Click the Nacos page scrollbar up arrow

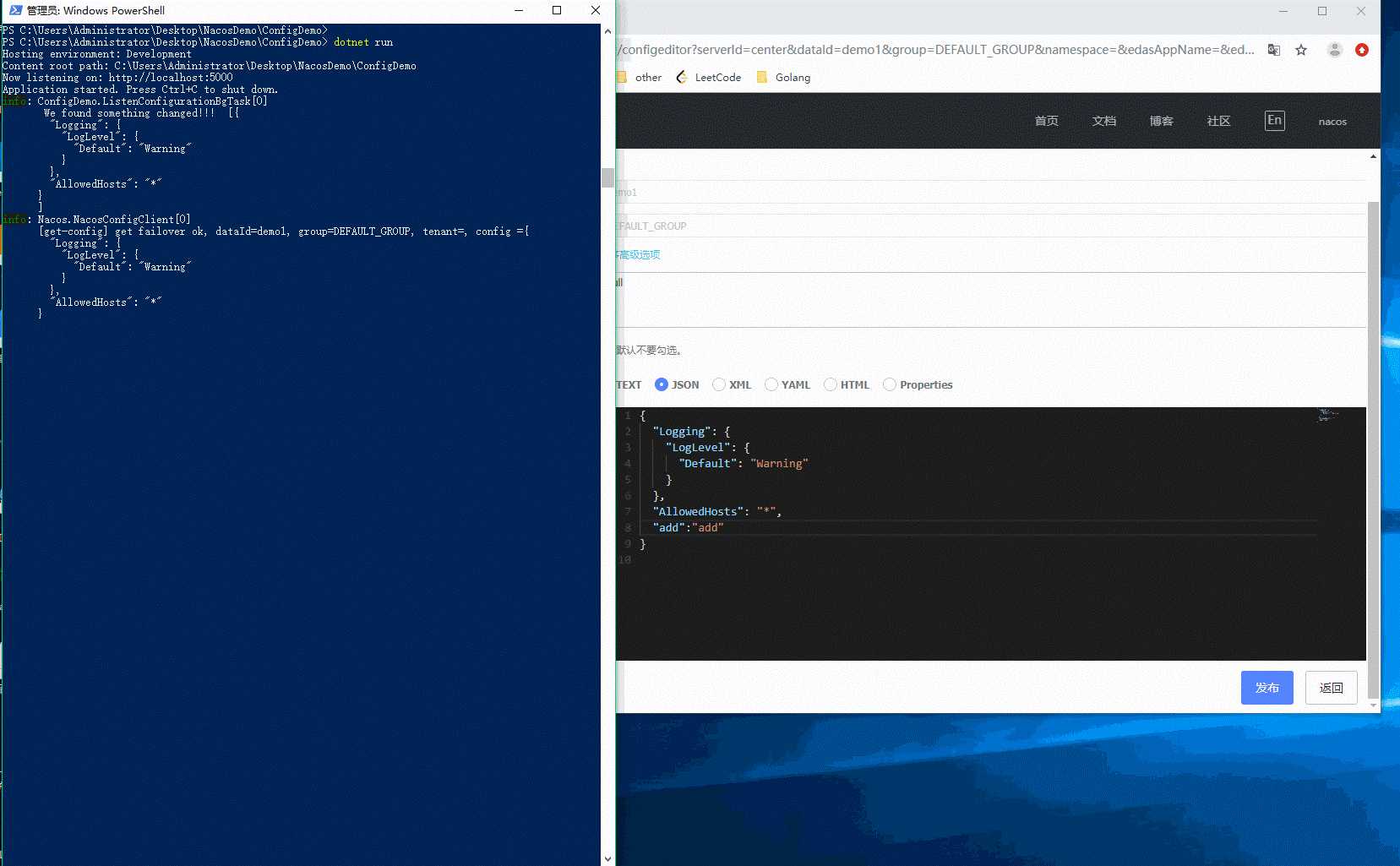coord(1373,156)
